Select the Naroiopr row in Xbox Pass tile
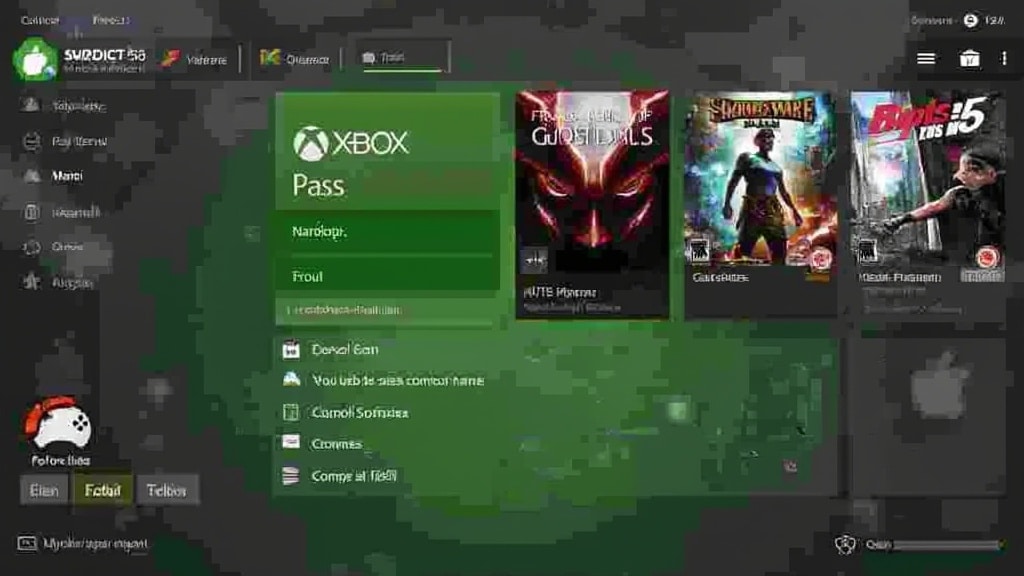The width and height of the screenshot is (1024, 576). pyautogui.click(x=387, y=232)
